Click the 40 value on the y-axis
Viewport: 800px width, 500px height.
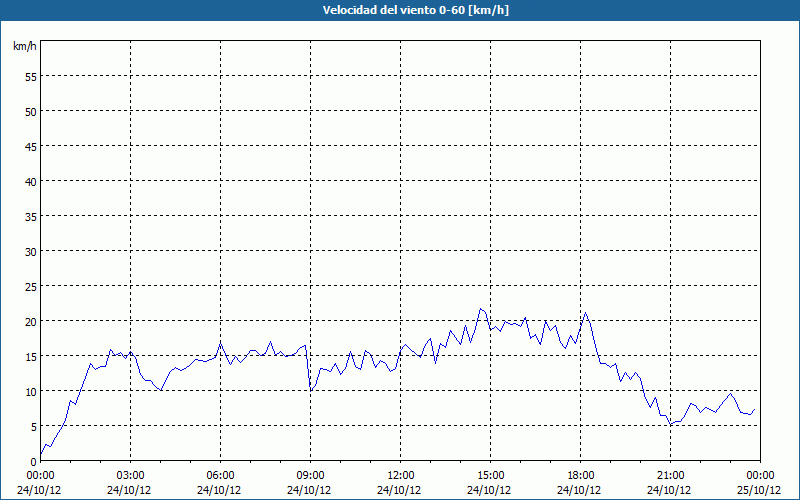(x=31, y=182)
